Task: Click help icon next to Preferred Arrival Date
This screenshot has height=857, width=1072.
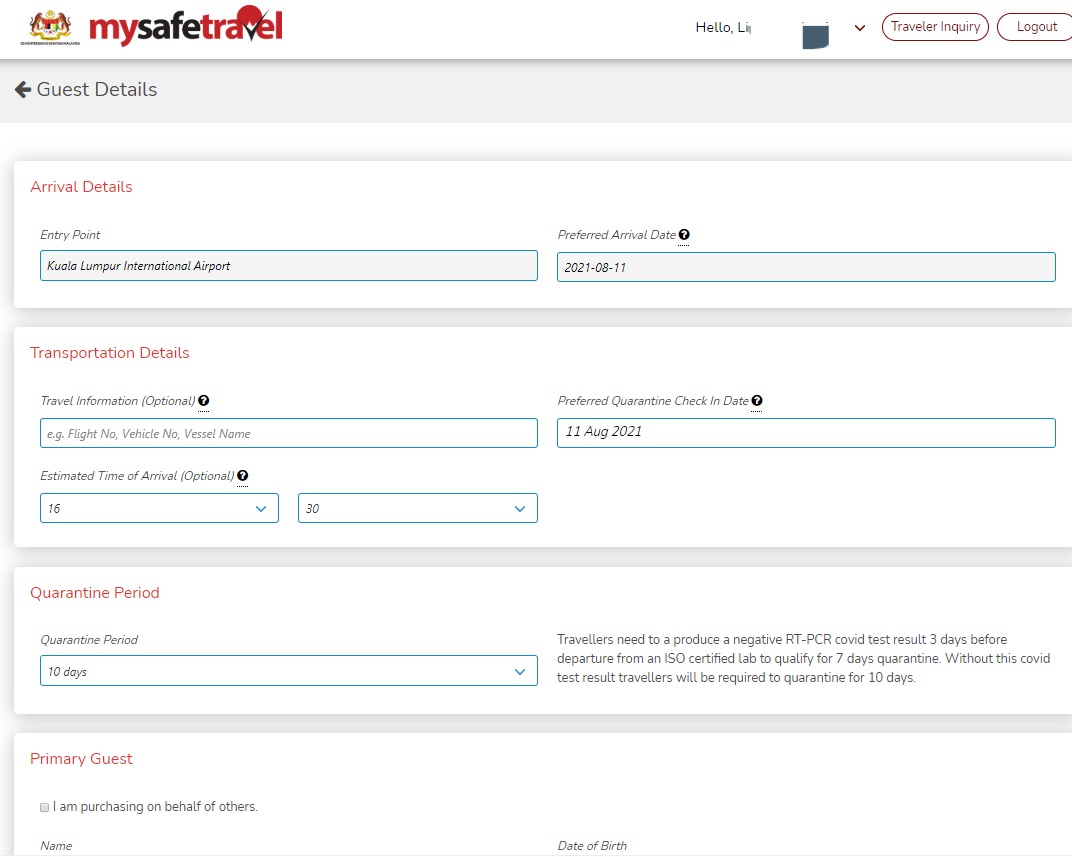Action: point(684,235)
